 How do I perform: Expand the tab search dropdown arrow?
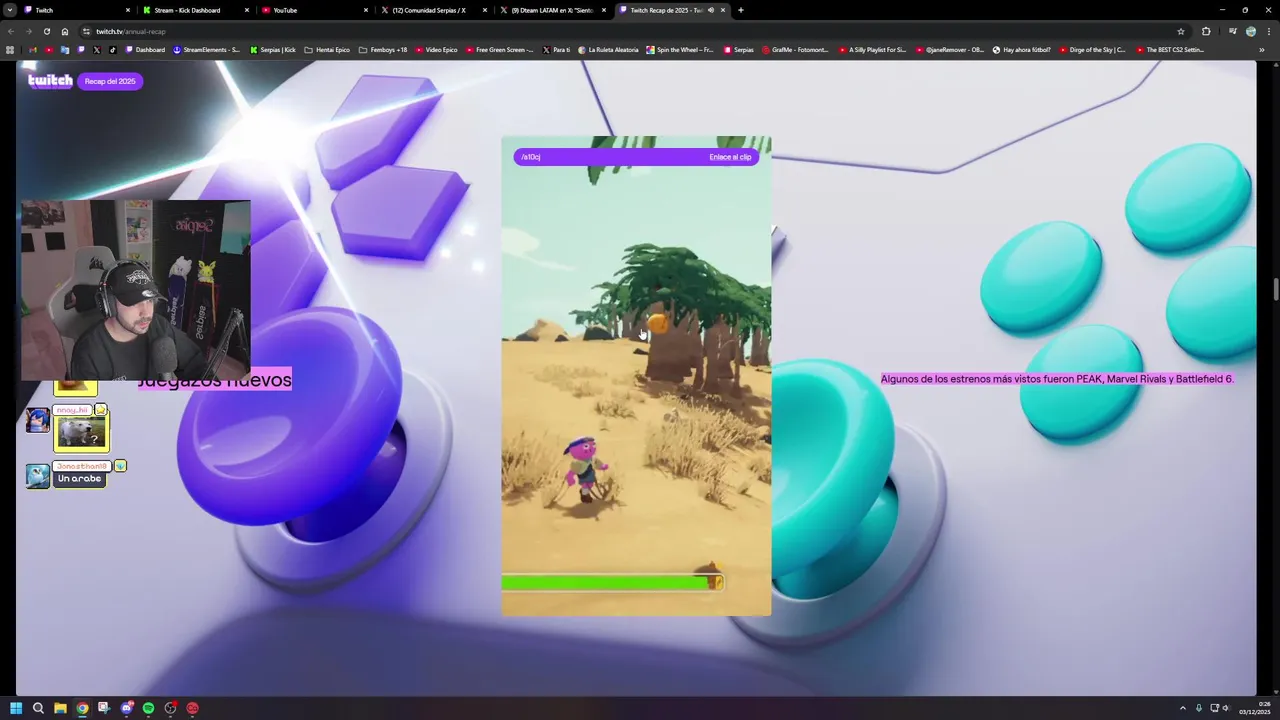8,10
